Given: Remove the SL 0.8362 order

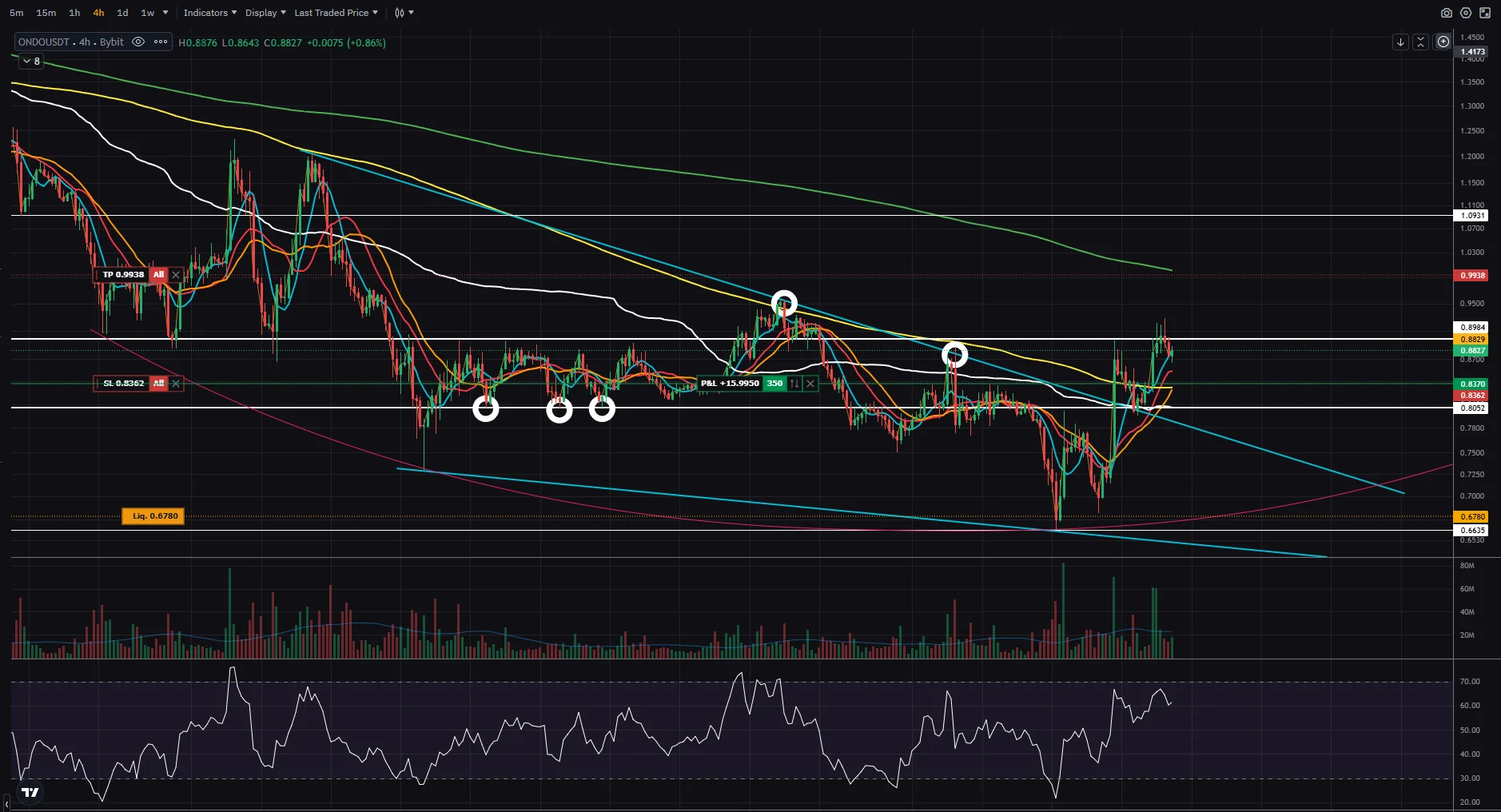Looking at the screenshot, I should [x=176, y=384].
